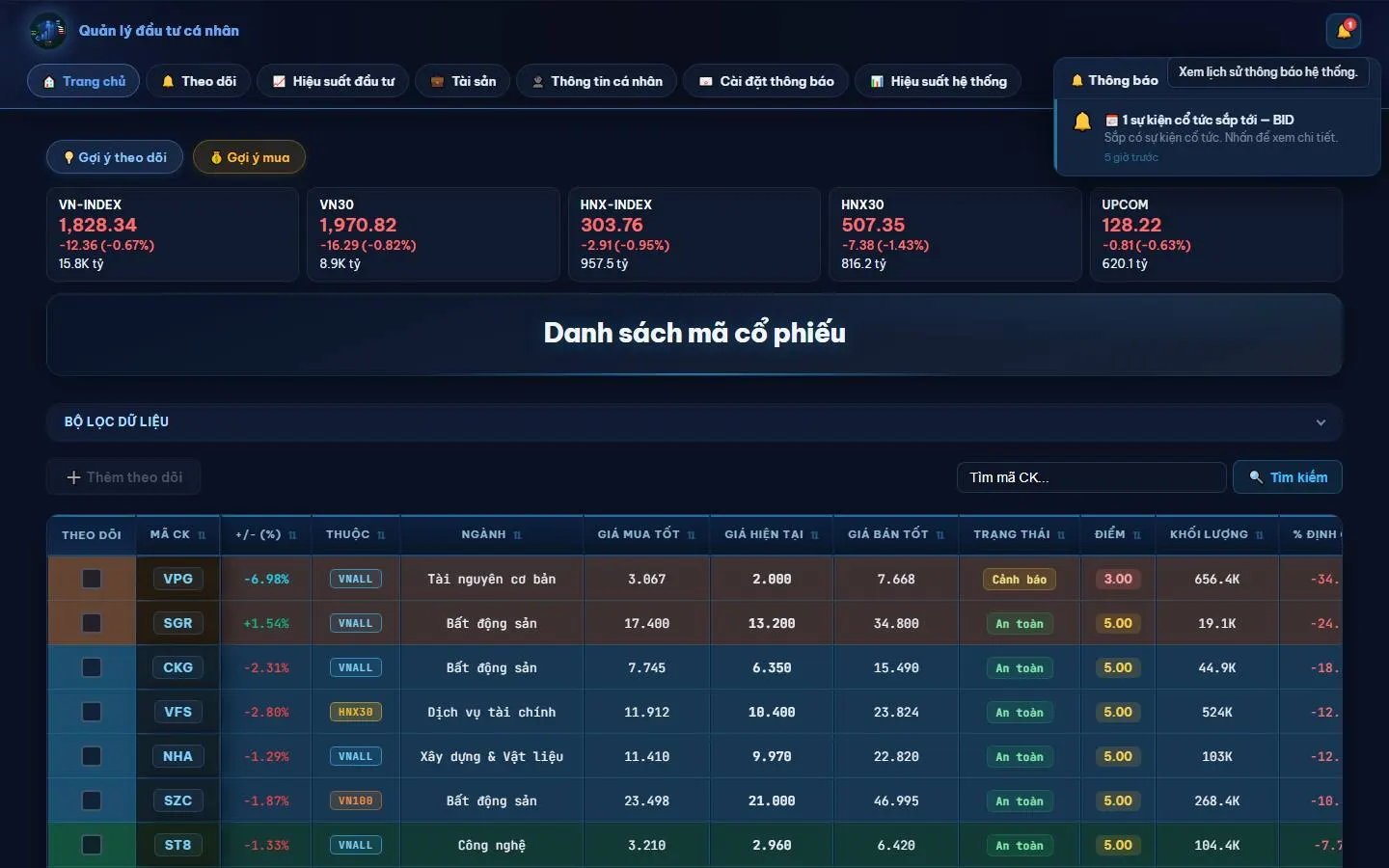Click the Xây dựng & Vật liệu sector cell
The width and height of the screenshot is (1389, 868).
(x=492, y=756)
